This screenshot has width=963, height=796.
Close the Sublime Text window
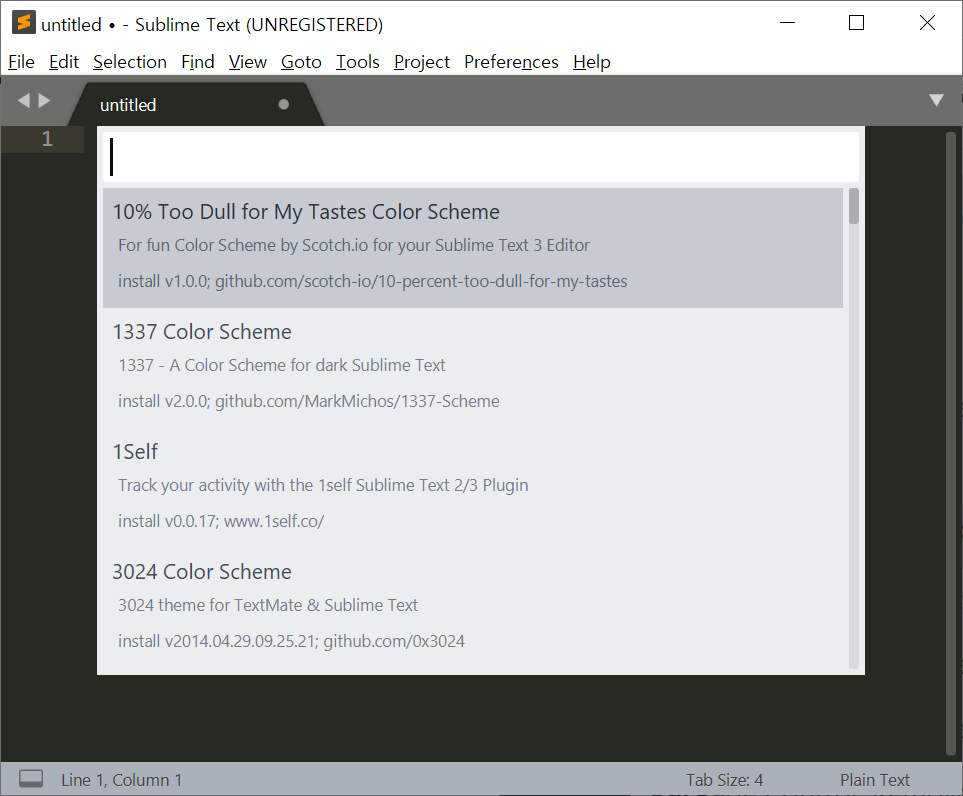pyautogui.click(x=927, y=23)
